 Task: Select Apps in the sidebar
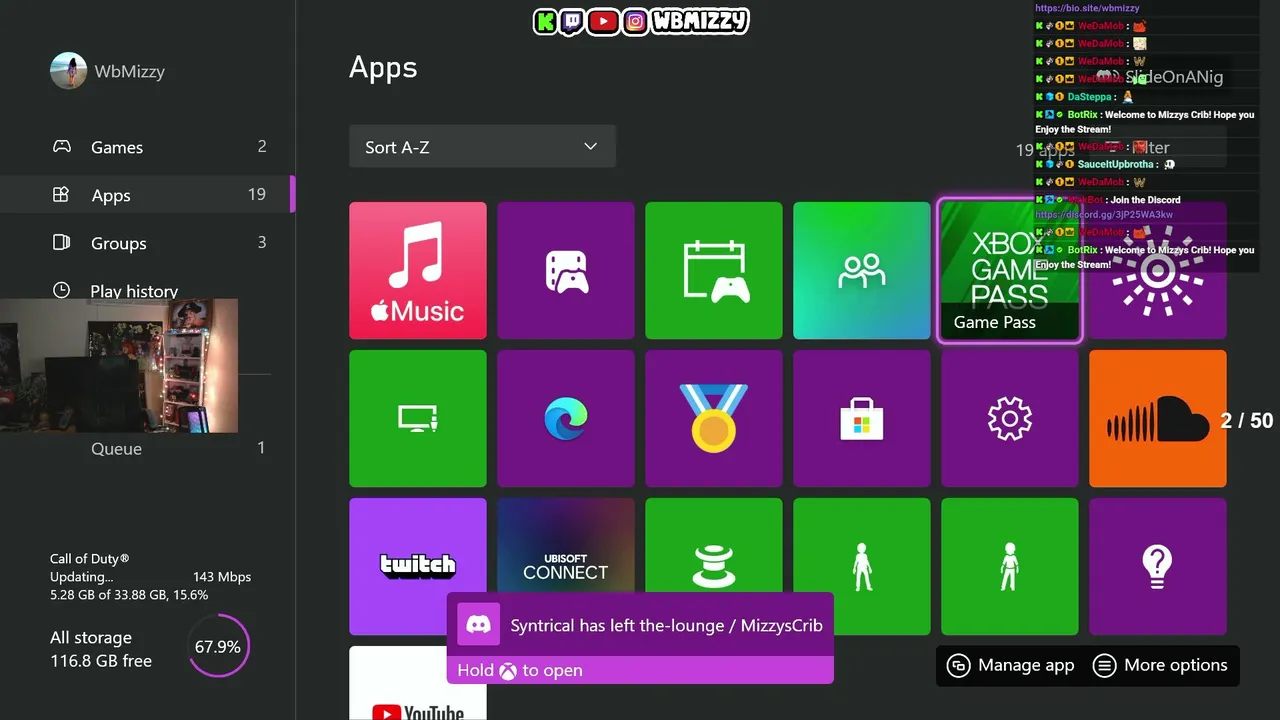pos(148,195)
